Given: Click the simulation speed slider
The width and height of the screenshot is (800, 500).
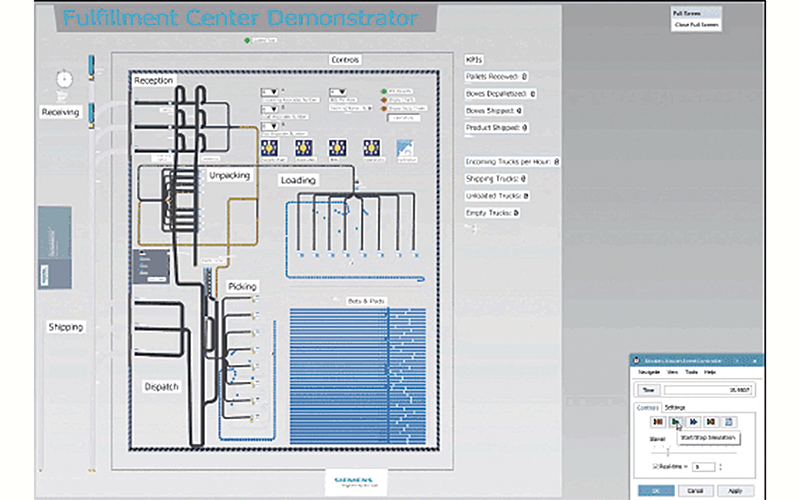Looking at the screenshot, I should click(x=668, y=451).
